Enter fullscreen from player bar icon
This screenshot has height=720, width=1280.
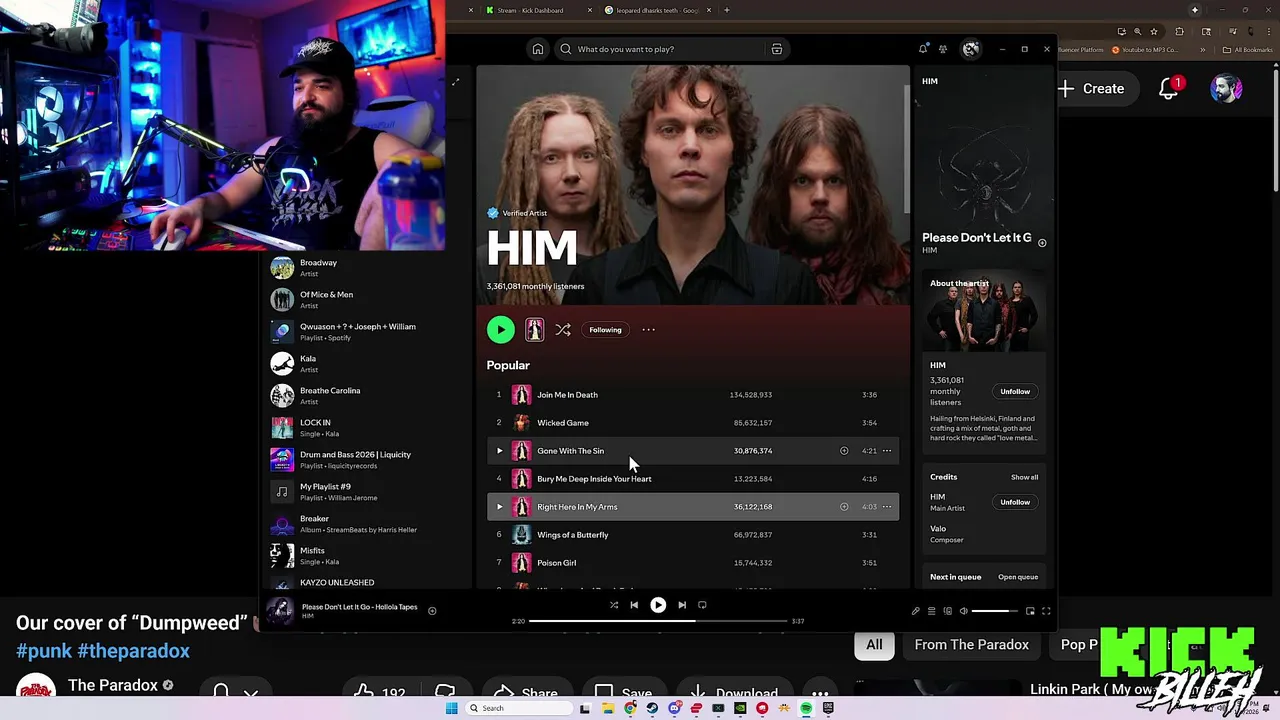tap(1046, 611)
